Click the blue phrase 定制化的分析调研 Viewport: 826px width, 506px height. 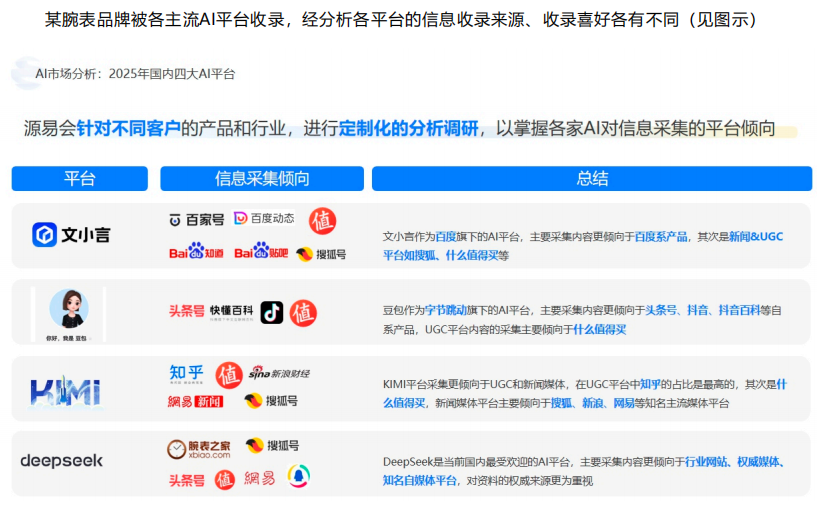tap(408, 128)
